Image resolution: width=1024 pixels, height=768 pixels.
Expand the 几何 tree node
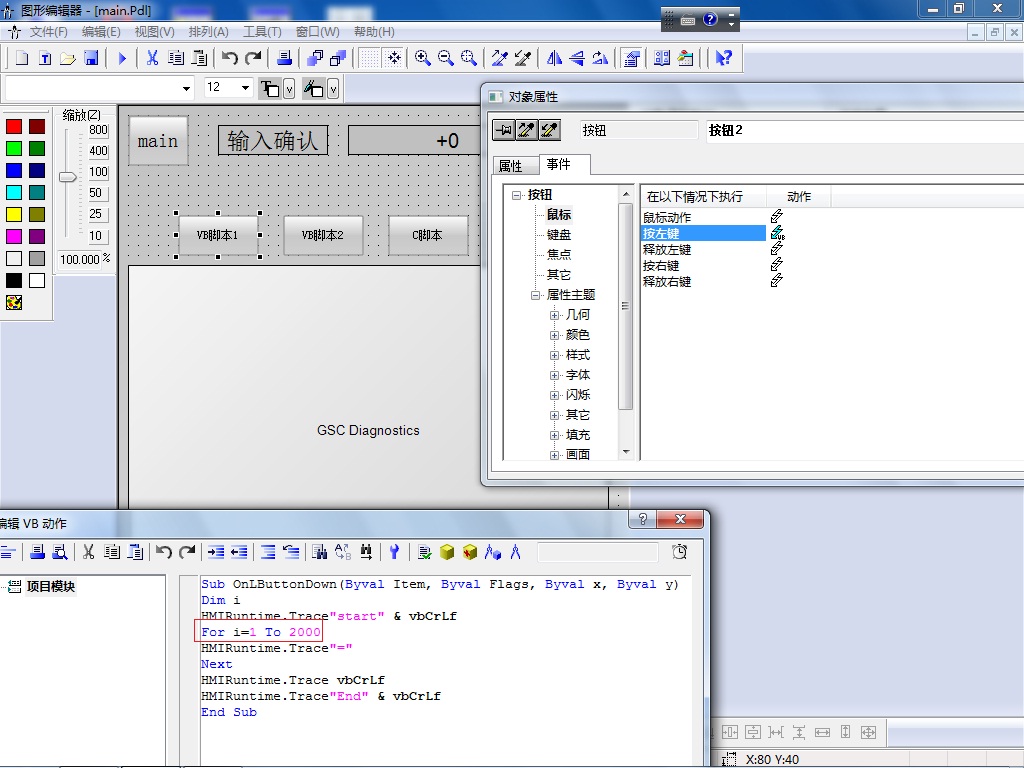coord(554,315)
